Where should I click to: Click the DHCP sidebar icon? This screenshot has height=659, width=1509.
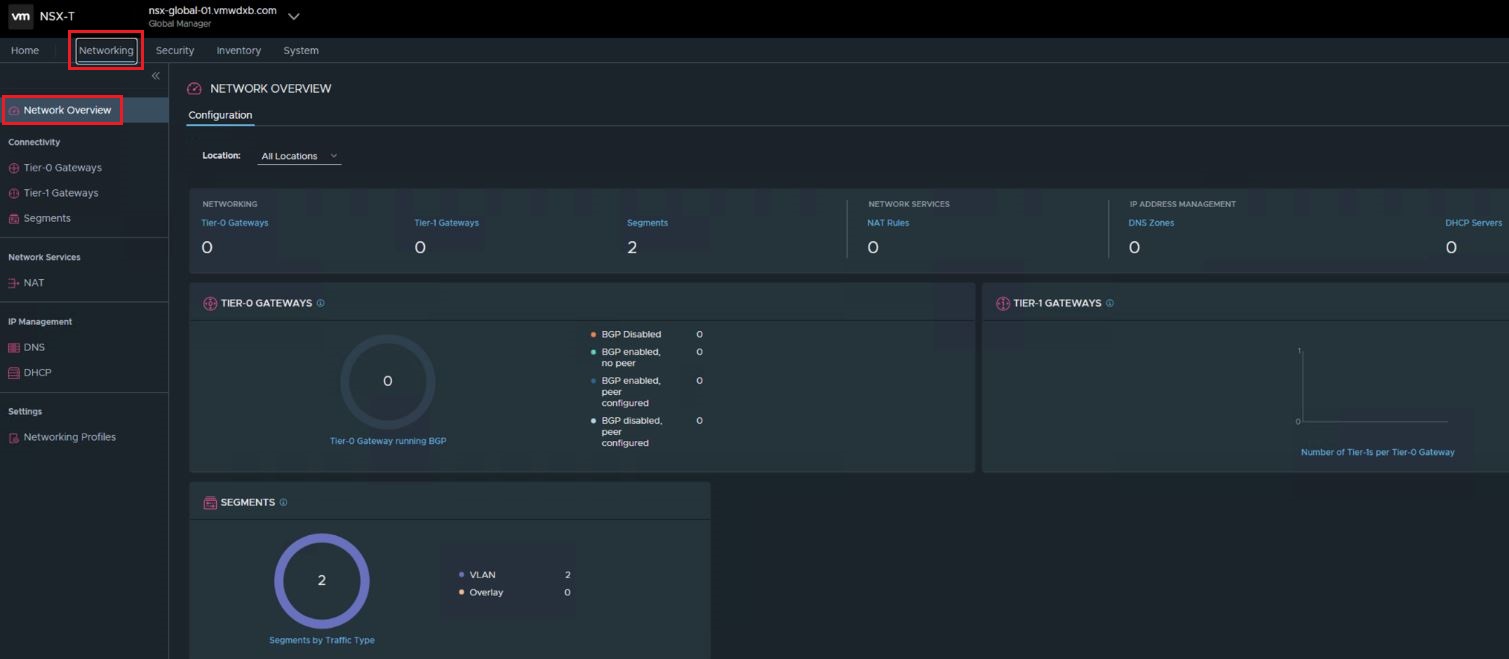coord(14,373)
